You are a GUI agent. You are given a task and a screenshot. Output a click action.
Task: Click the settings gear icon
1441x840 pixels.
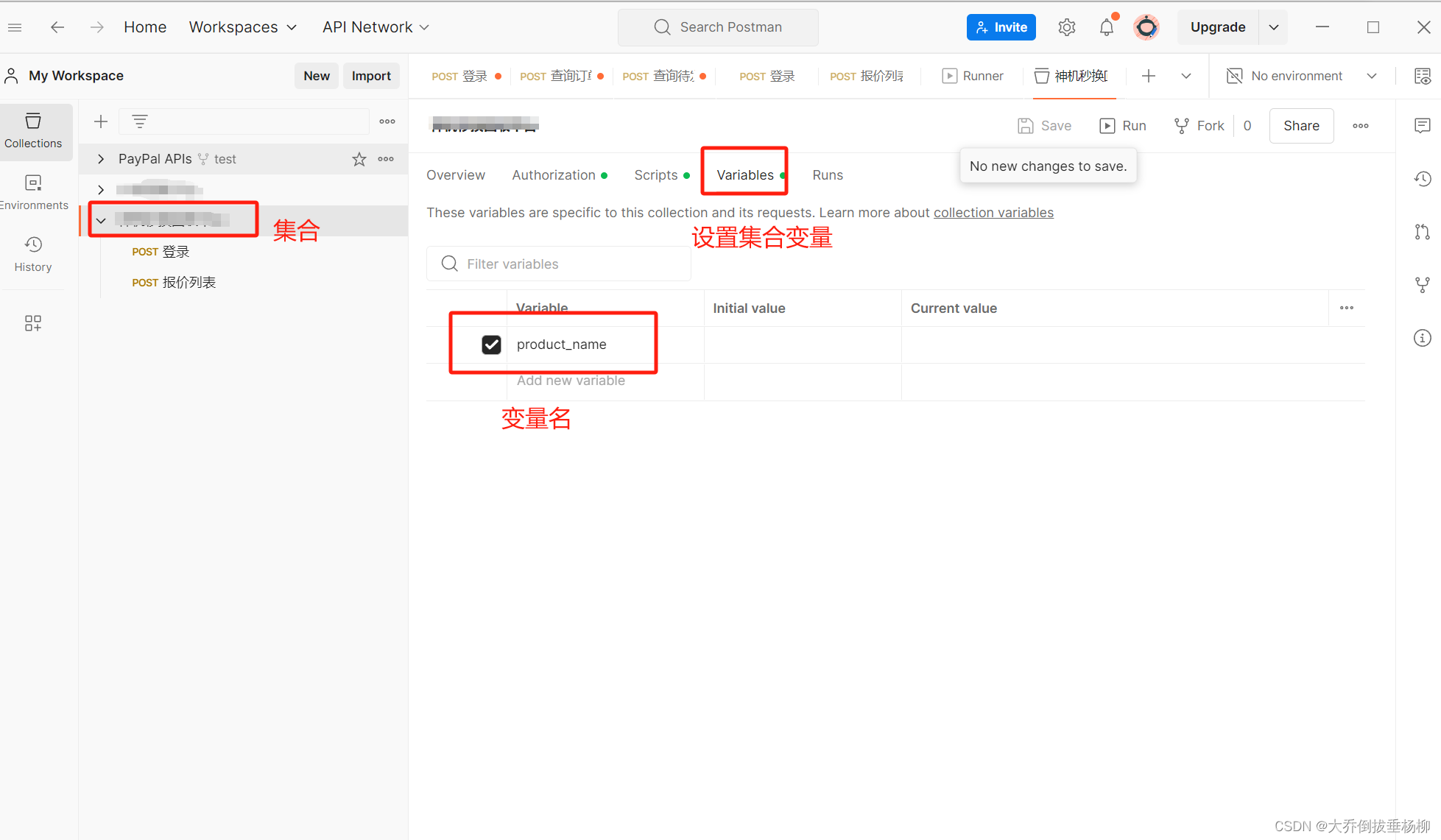pos(1066,27)
